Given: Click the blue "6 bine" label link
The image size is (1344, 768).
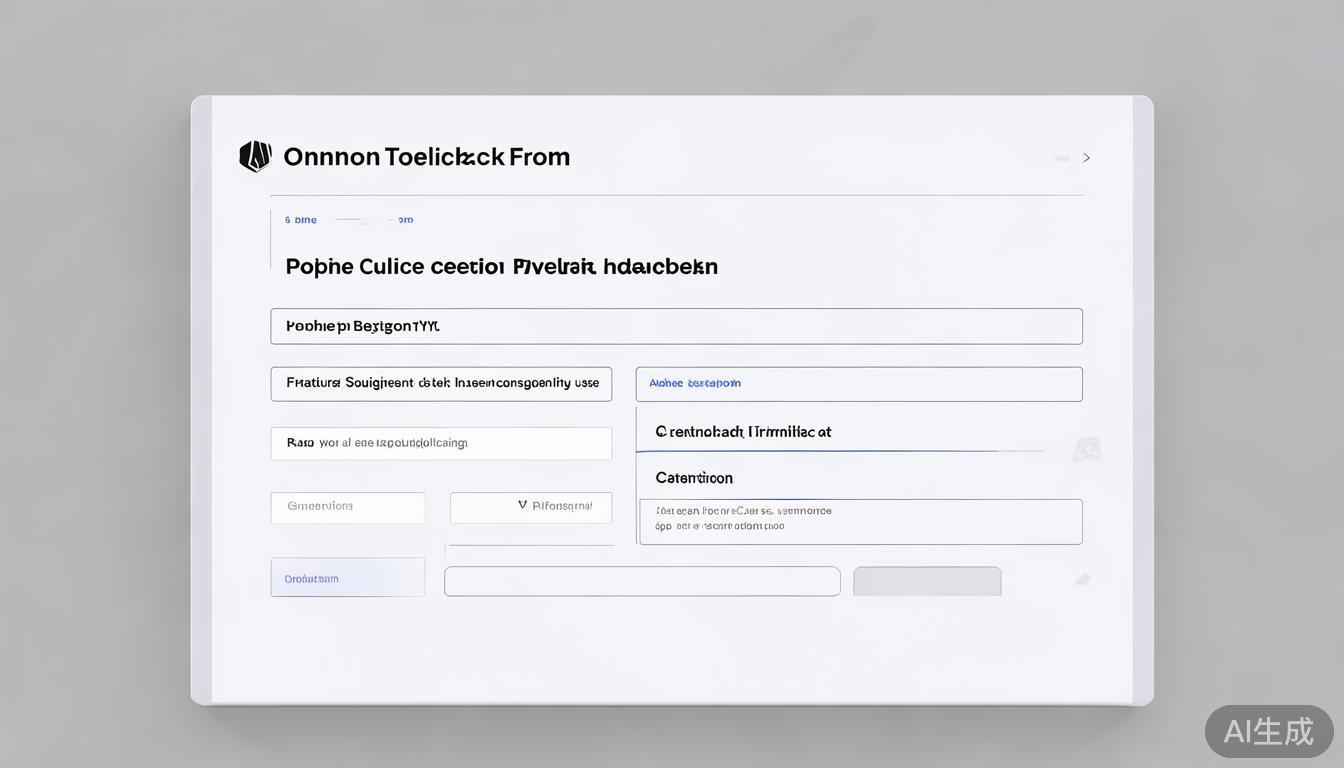Looking at the screenshot, I should pyautogui.click(x=300, y=220).
